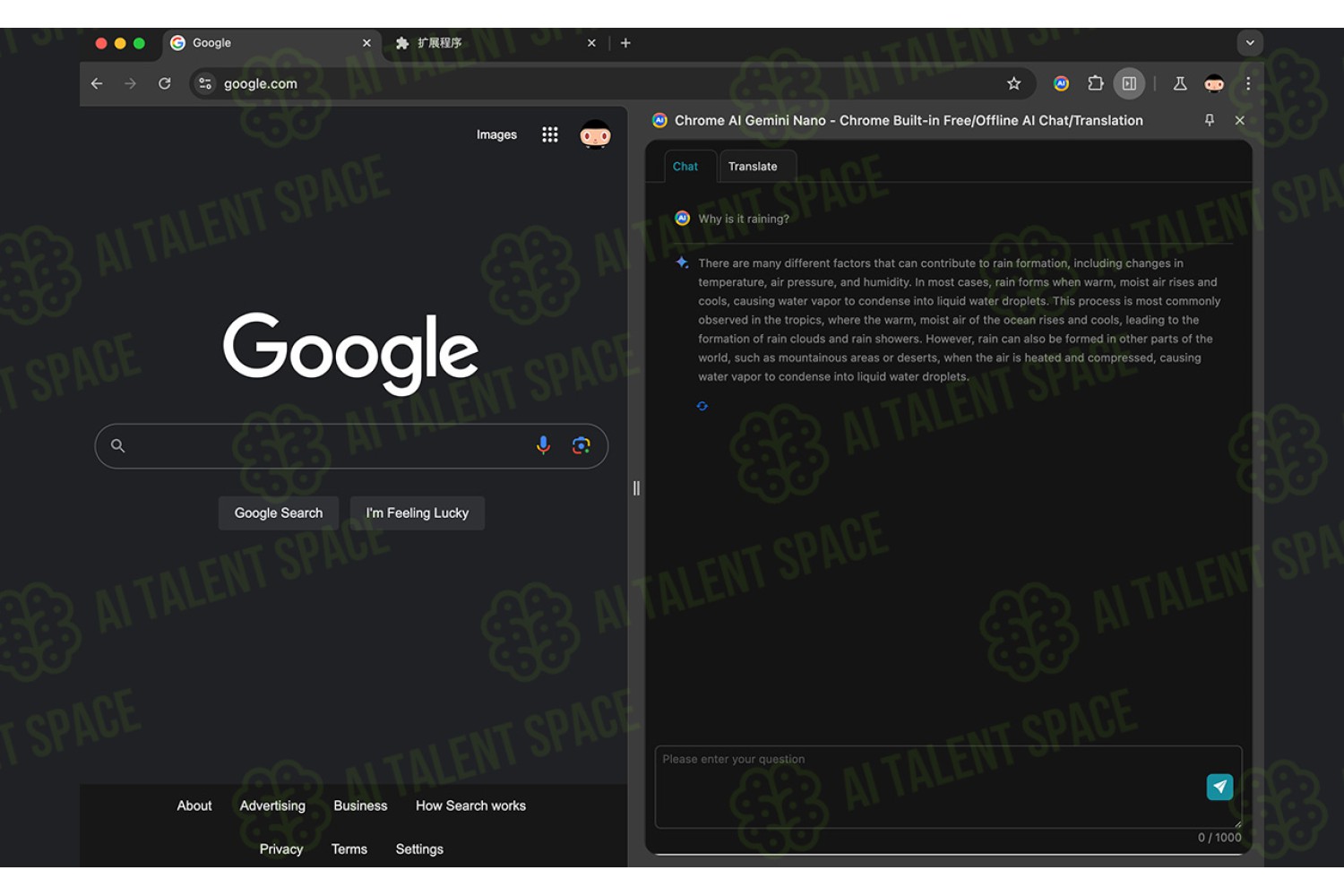The width and height of the screenshot is (1344, 896).
Task: Switch to the 扩展程序 tab
Action: [497, 43]
